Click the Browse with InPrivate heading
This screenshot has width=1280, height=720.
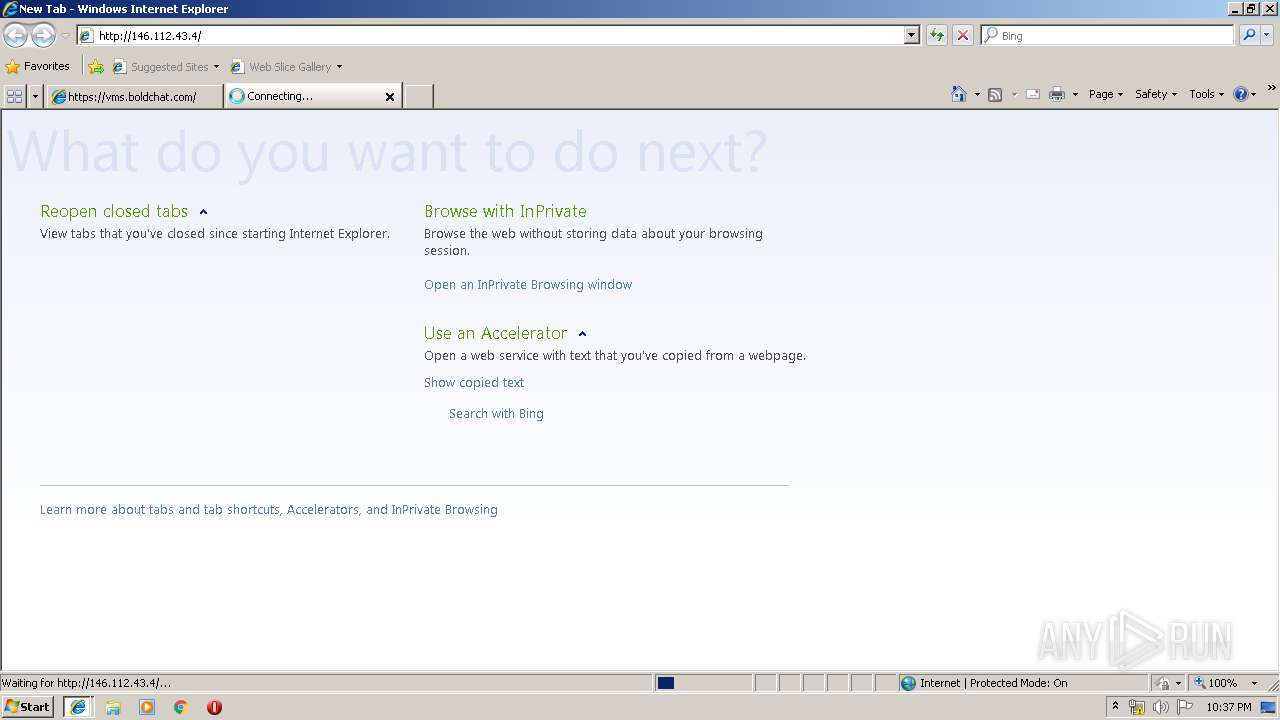[505, 211]
